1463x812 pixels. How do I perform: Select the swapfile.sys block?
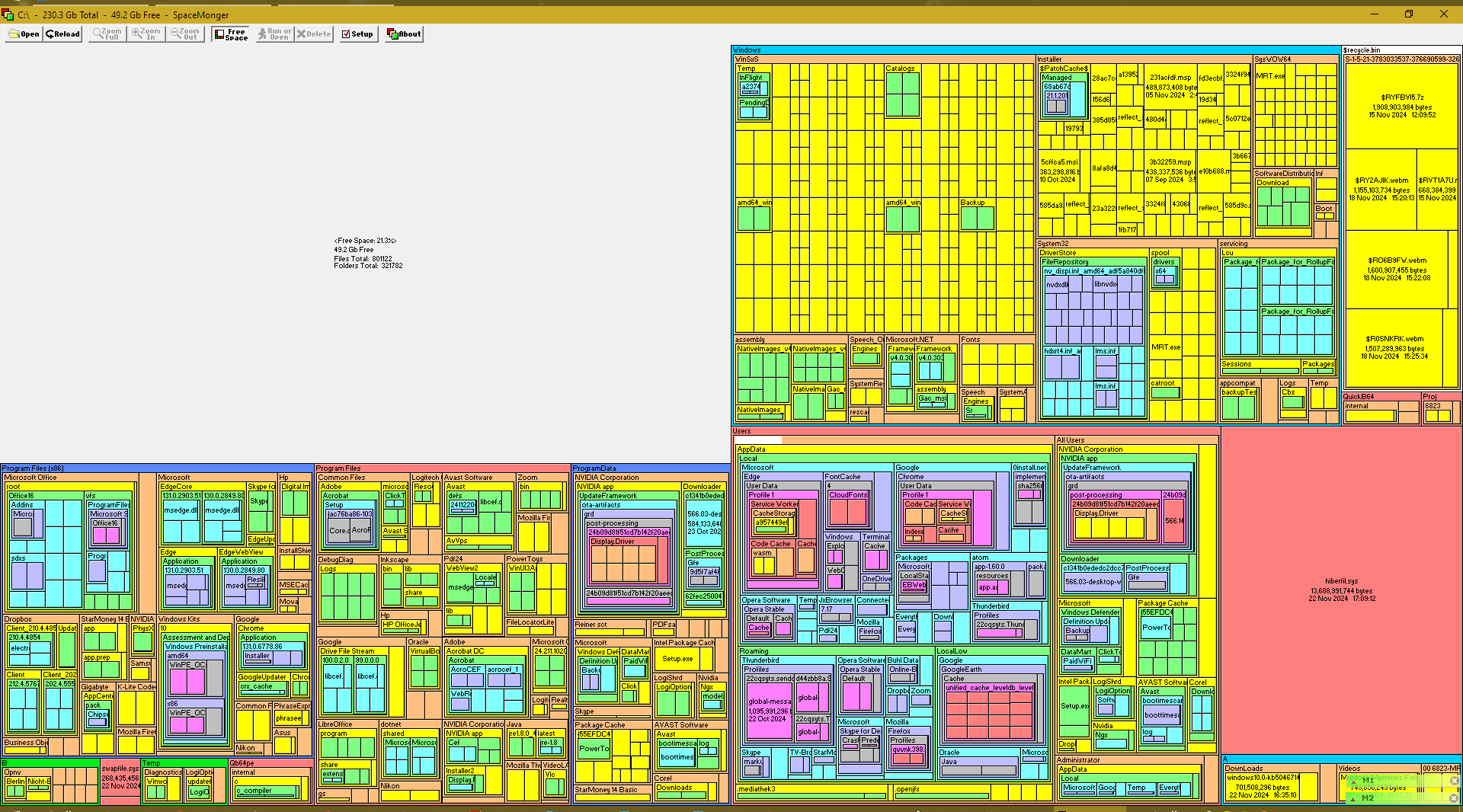120,782
